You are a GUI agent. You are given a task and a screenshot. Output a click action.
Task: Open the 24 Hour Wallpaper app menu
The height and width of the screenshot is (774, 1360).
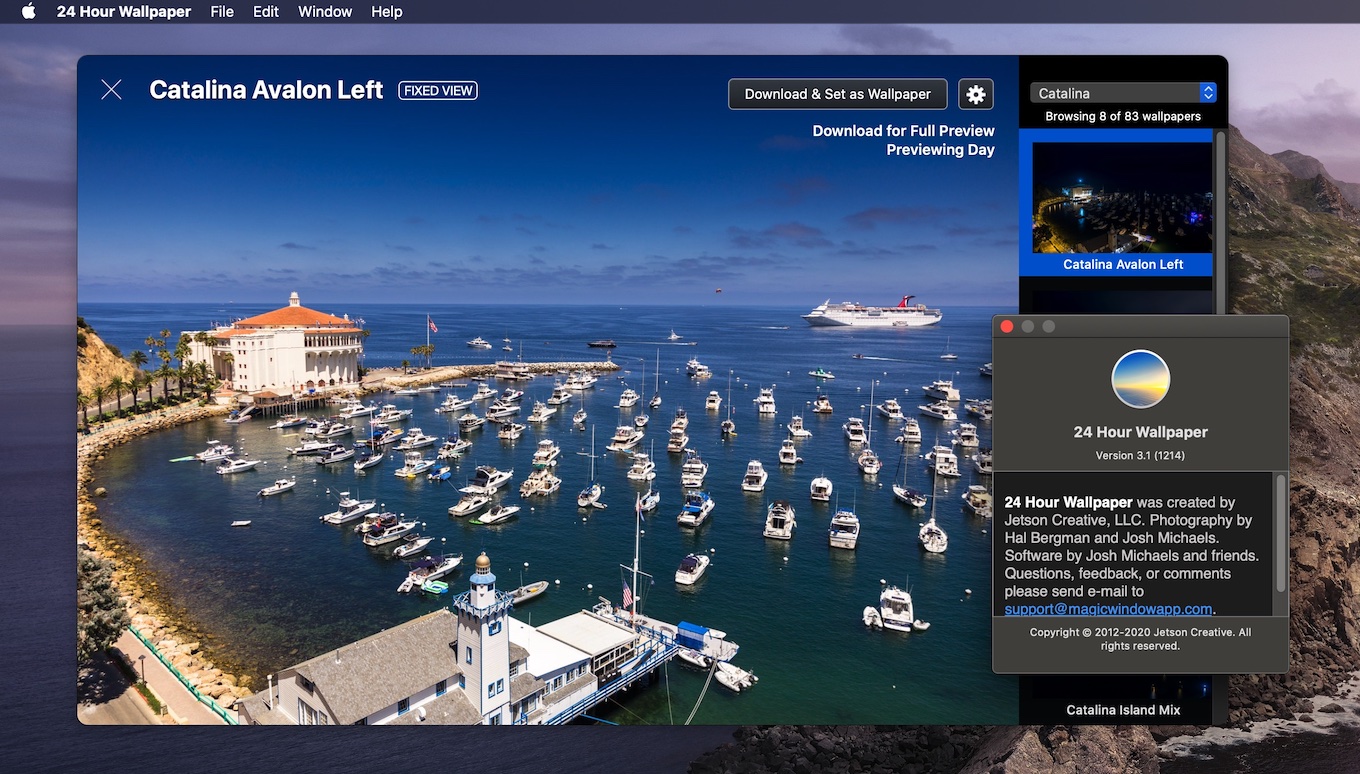(x=124, y=12)
